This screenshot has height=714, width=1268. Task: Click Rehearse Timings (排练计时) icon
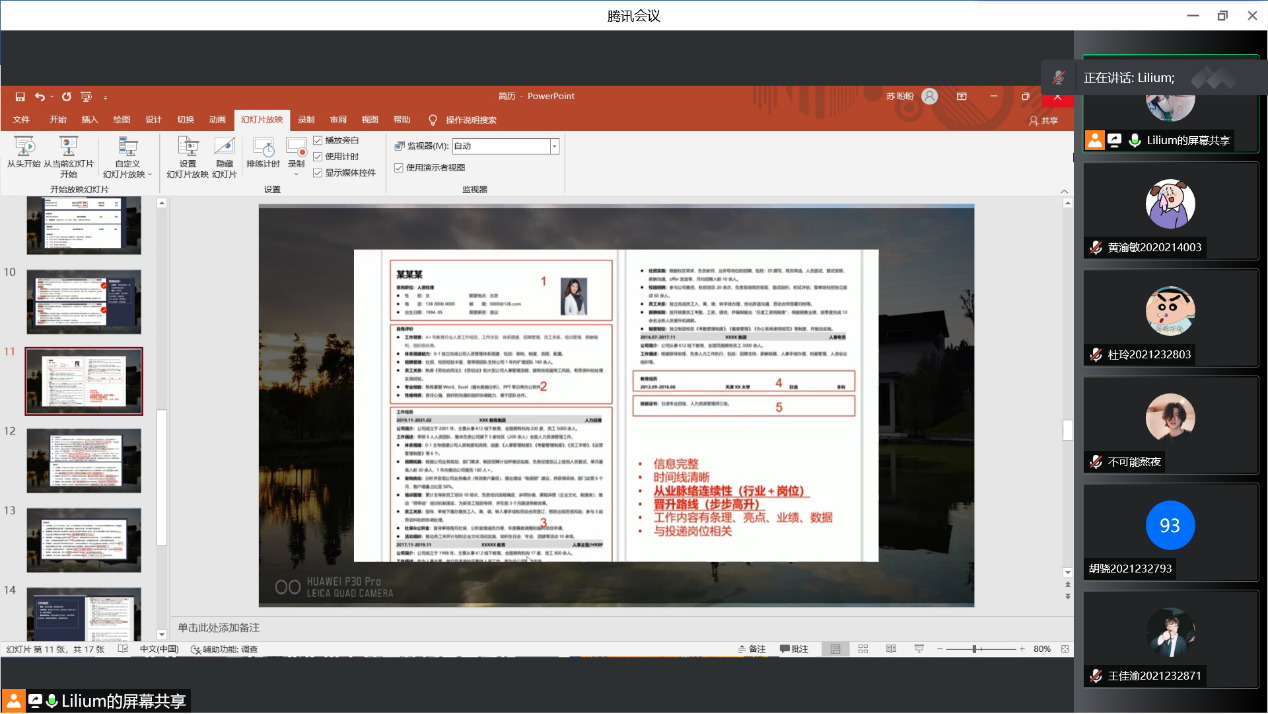(263, 148)
